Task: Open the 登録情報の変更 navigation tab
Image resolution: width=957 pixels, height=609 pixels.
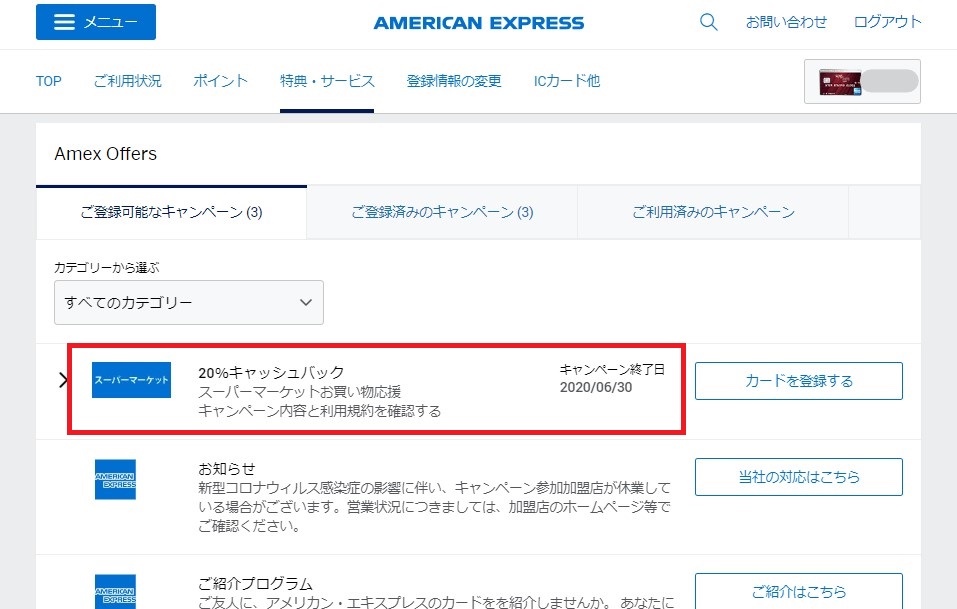Action: [x=454, y=81]
